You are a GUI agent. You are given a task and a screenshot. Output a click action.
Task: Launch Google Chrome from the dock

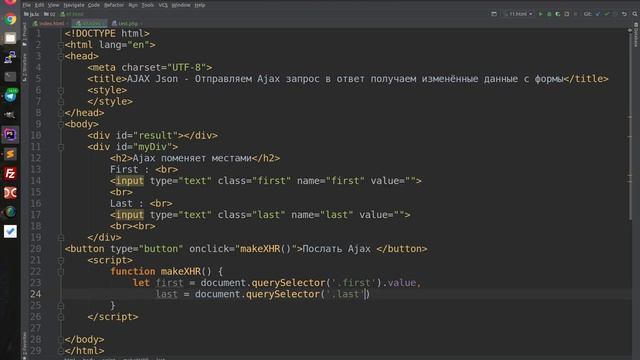coord(10,19)
